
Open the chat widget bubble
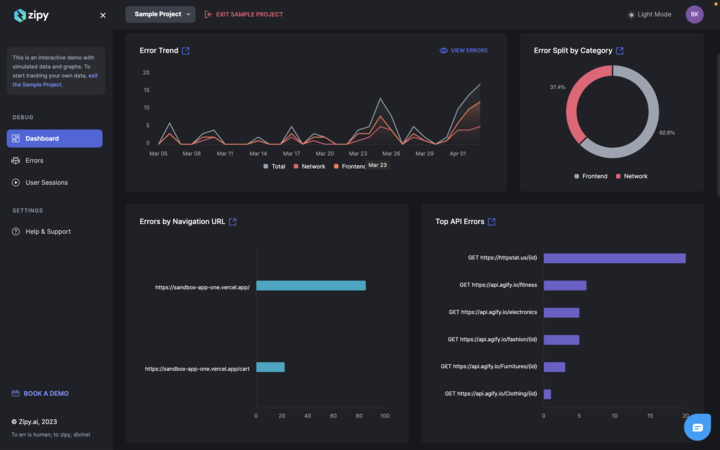coord(697,426)
